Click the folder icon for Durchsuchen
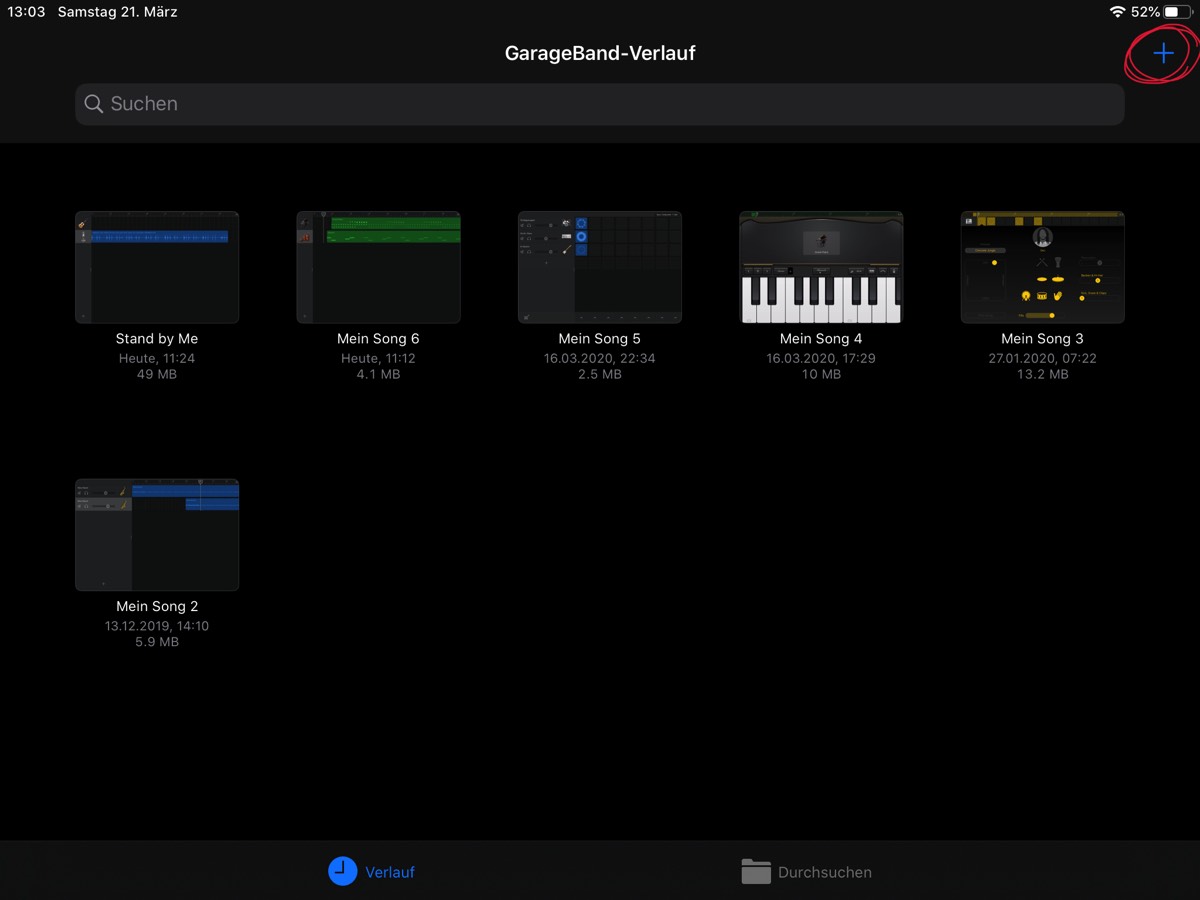This screenshot has height=900, width=1200. [756, 871]
